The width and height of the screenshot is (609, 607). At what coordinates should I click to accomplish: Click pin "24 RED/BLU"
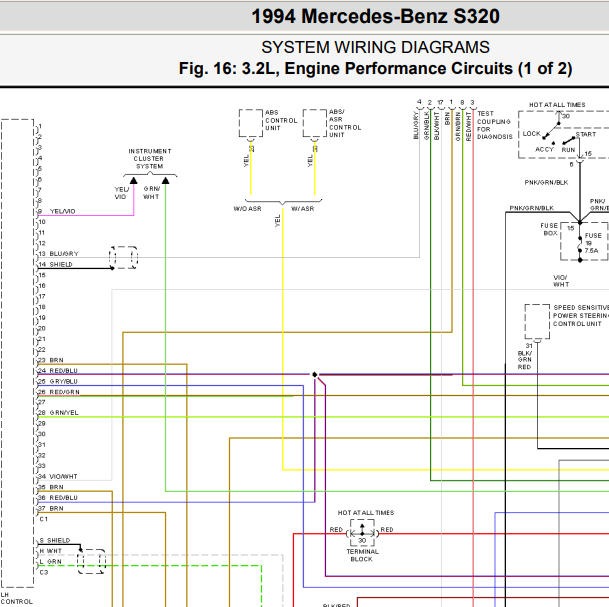coord(57,371)
